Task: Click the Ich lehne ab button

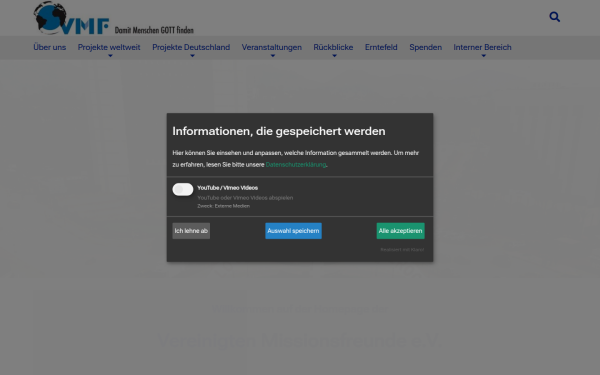Action: tap(191, 231)
